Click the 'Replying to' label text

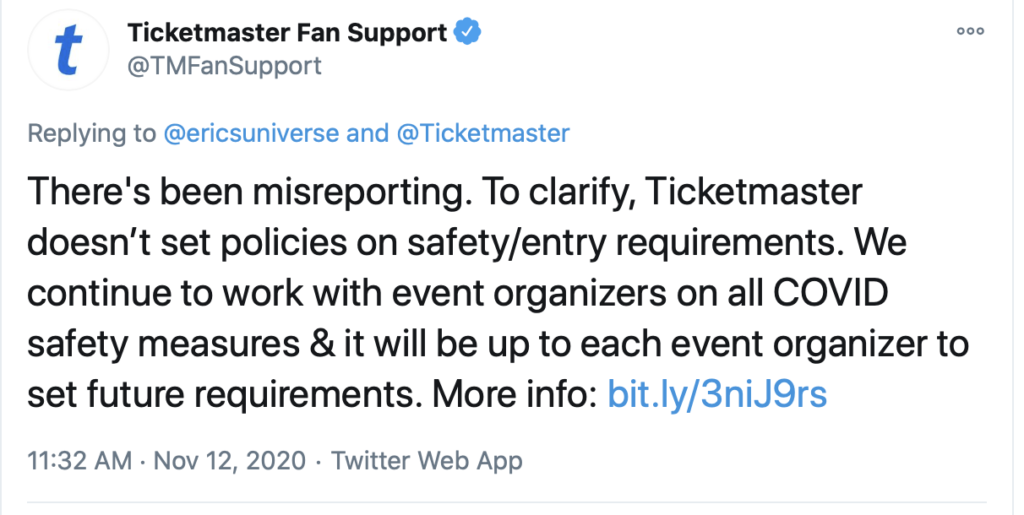click(91, 134)
